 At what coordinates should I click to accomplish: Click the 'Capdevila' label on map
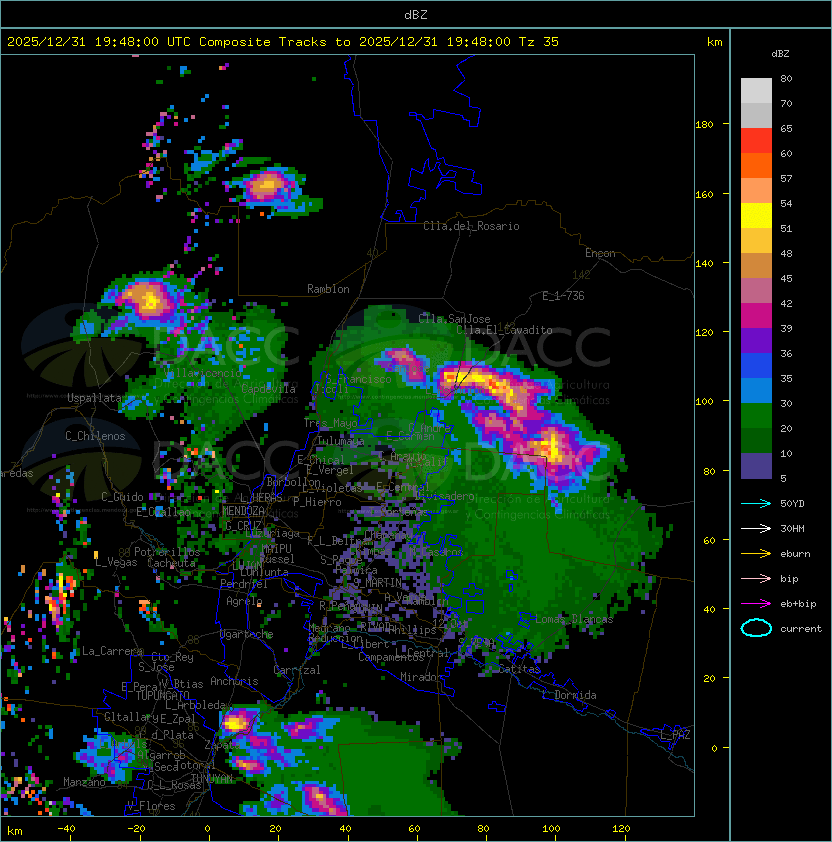[x=269, y=389]
